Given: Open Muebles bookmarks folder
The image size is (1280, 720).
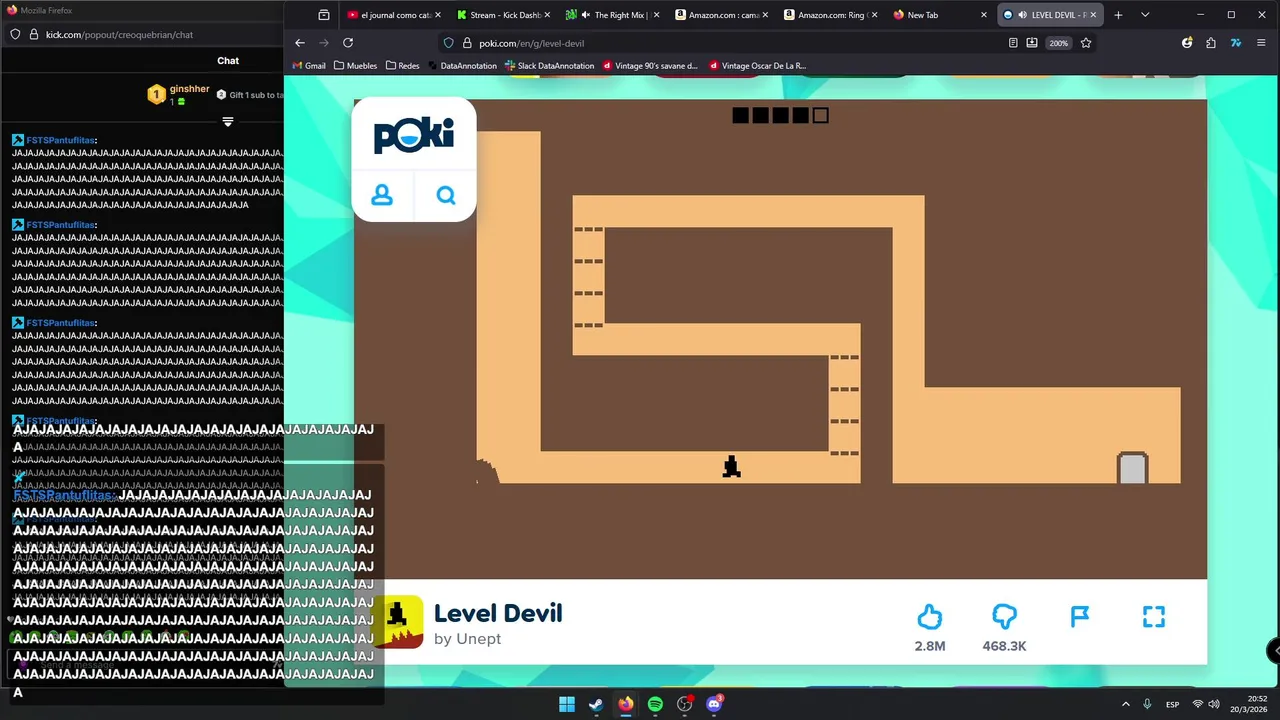Looking at the screenshot, I should tap(356, 66).
